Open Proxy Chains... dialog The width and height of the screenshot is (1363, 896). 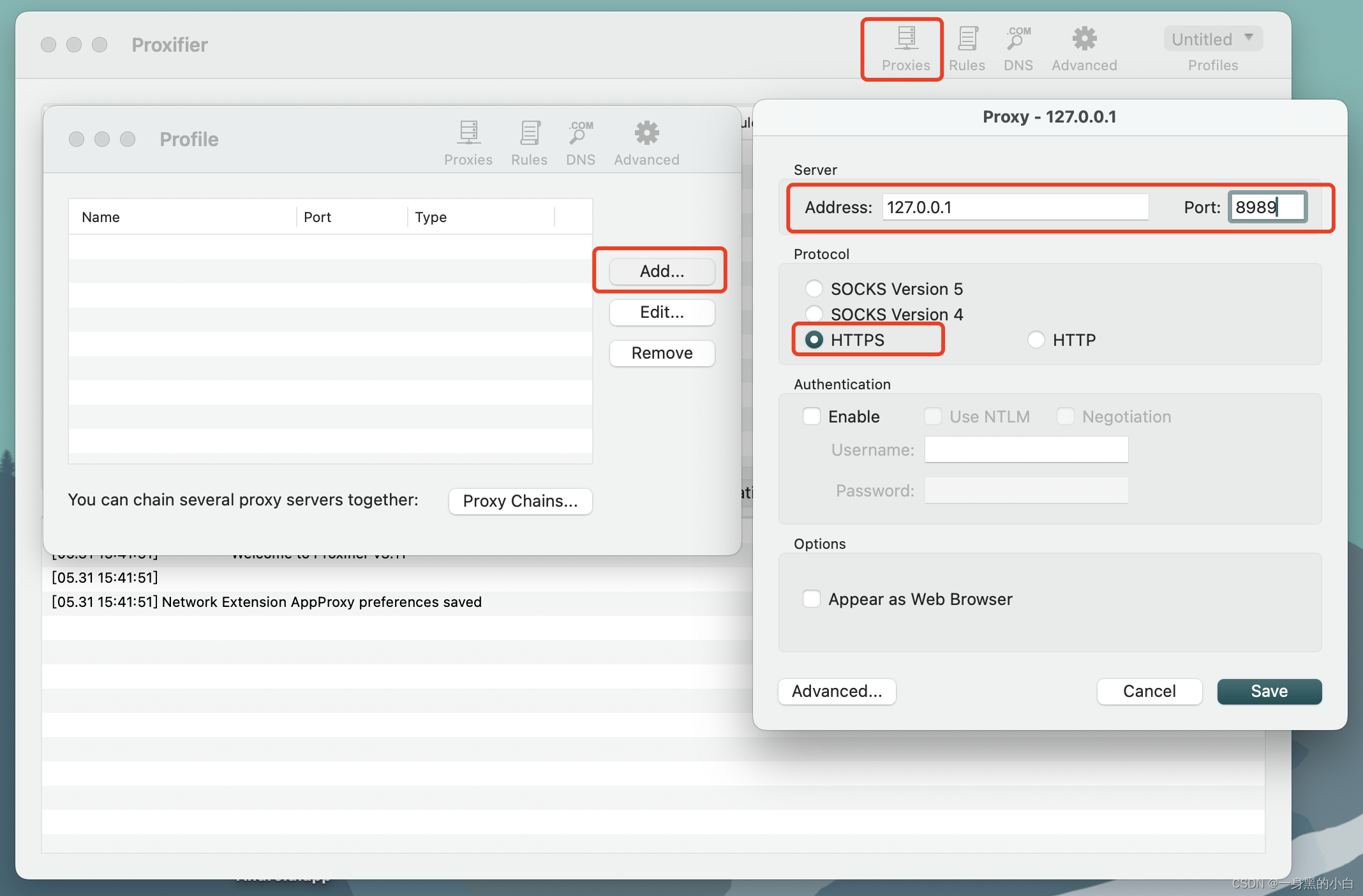pos(520,501)
